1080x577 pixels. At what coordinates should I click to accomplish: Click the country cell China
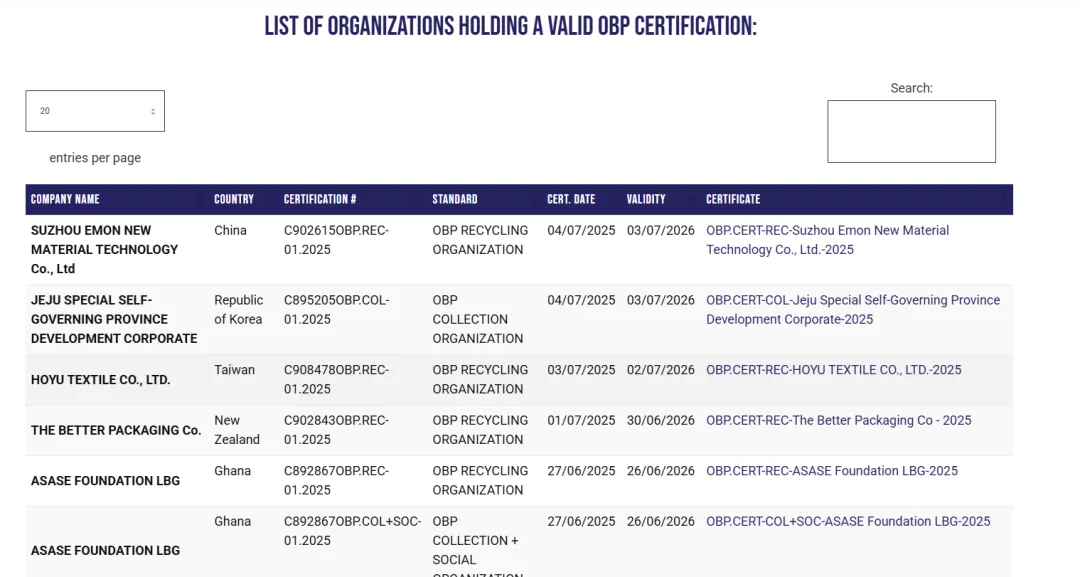tap(230, 230)
